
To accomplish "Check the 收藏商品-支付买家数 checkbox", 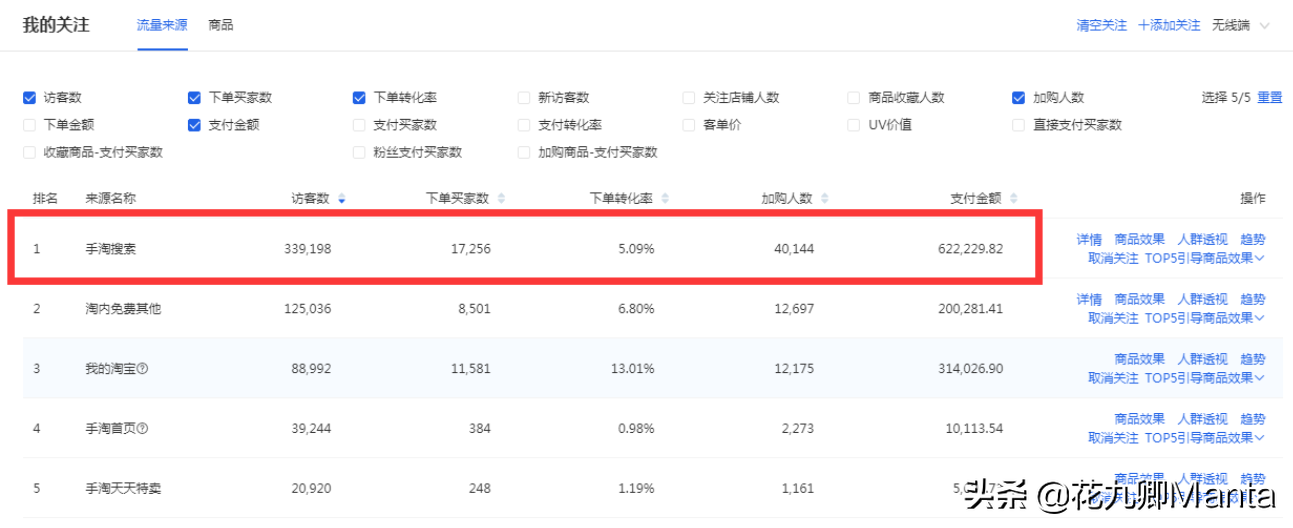I will pyautogui.click(x=29, y=152).
